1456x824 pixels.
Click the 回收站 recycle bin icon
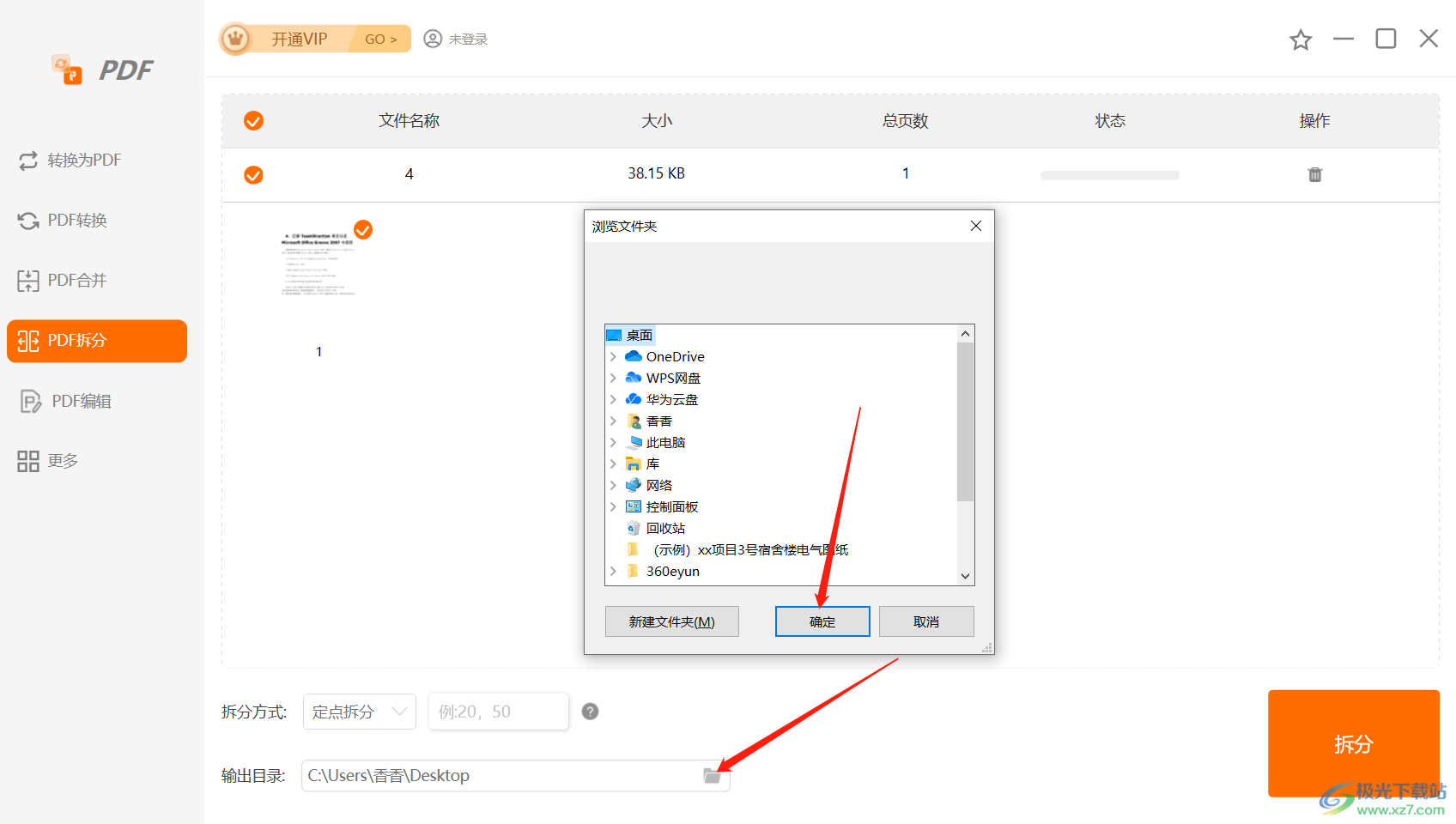[x=634, y=528]
